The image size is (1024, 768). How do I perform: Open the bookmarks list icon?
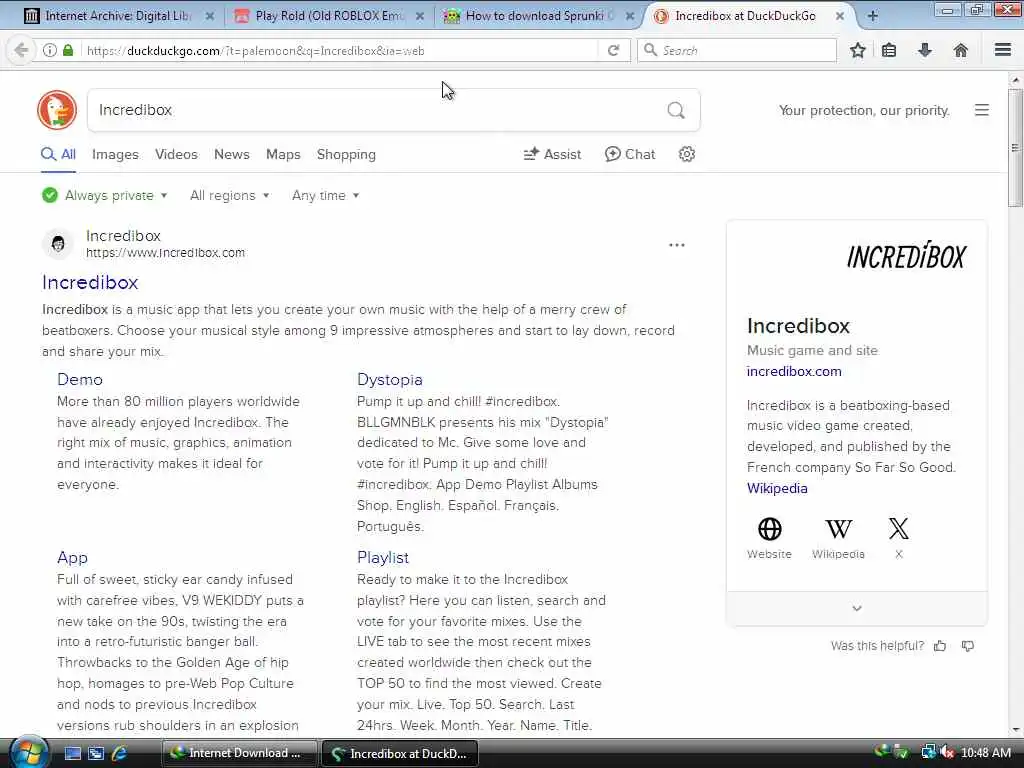(889, 50)
